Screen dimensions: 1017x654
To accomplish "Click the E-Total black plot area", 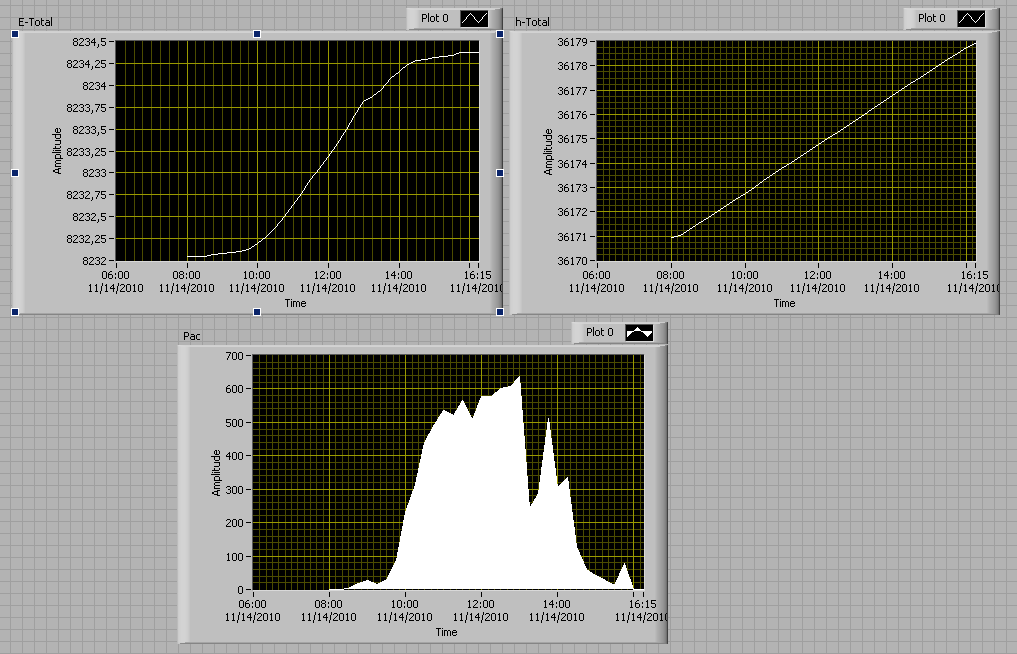I will (x=298, y=151).
